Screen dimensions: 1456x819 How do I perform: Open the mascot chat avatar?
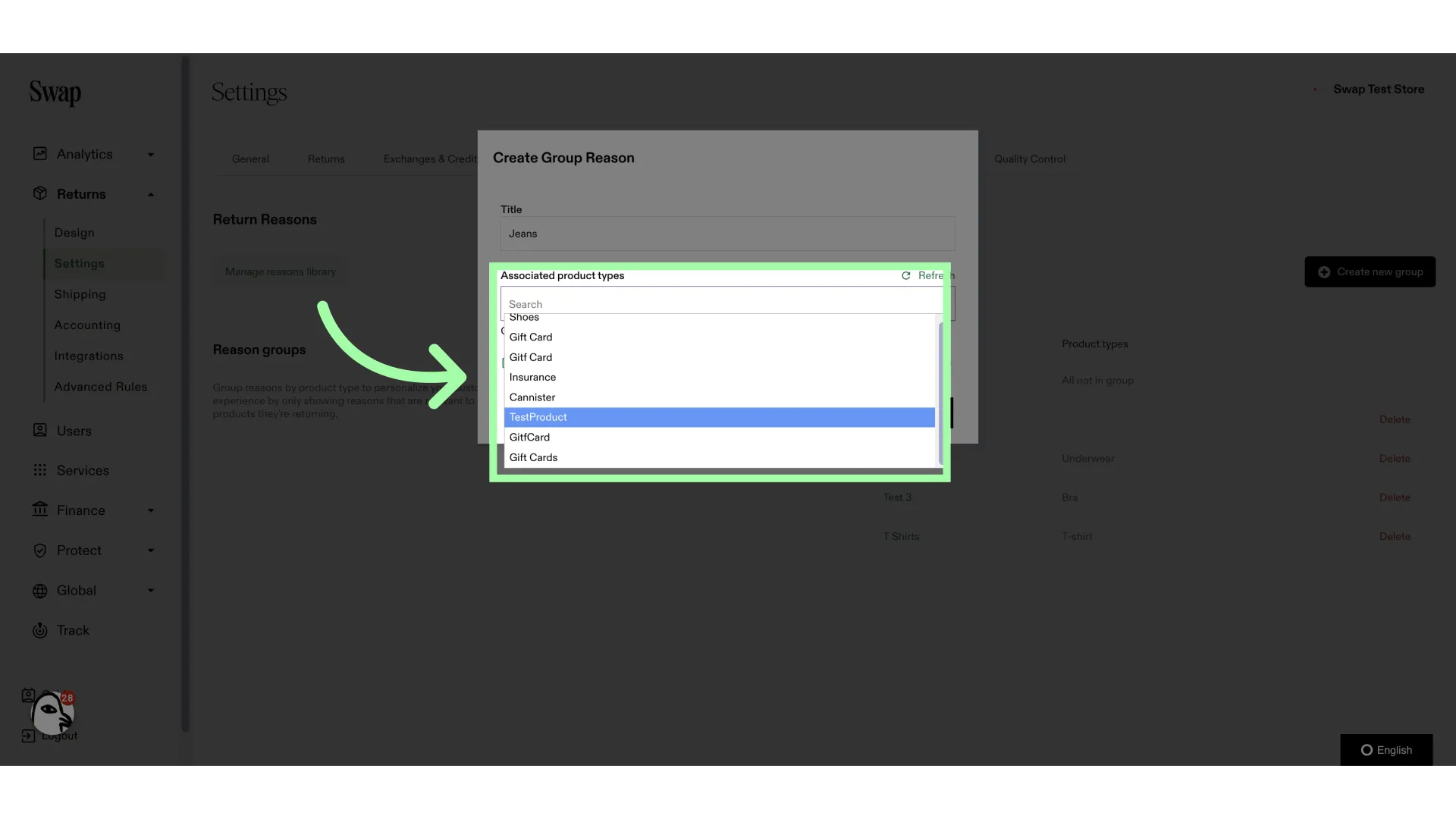coord(52,714)
